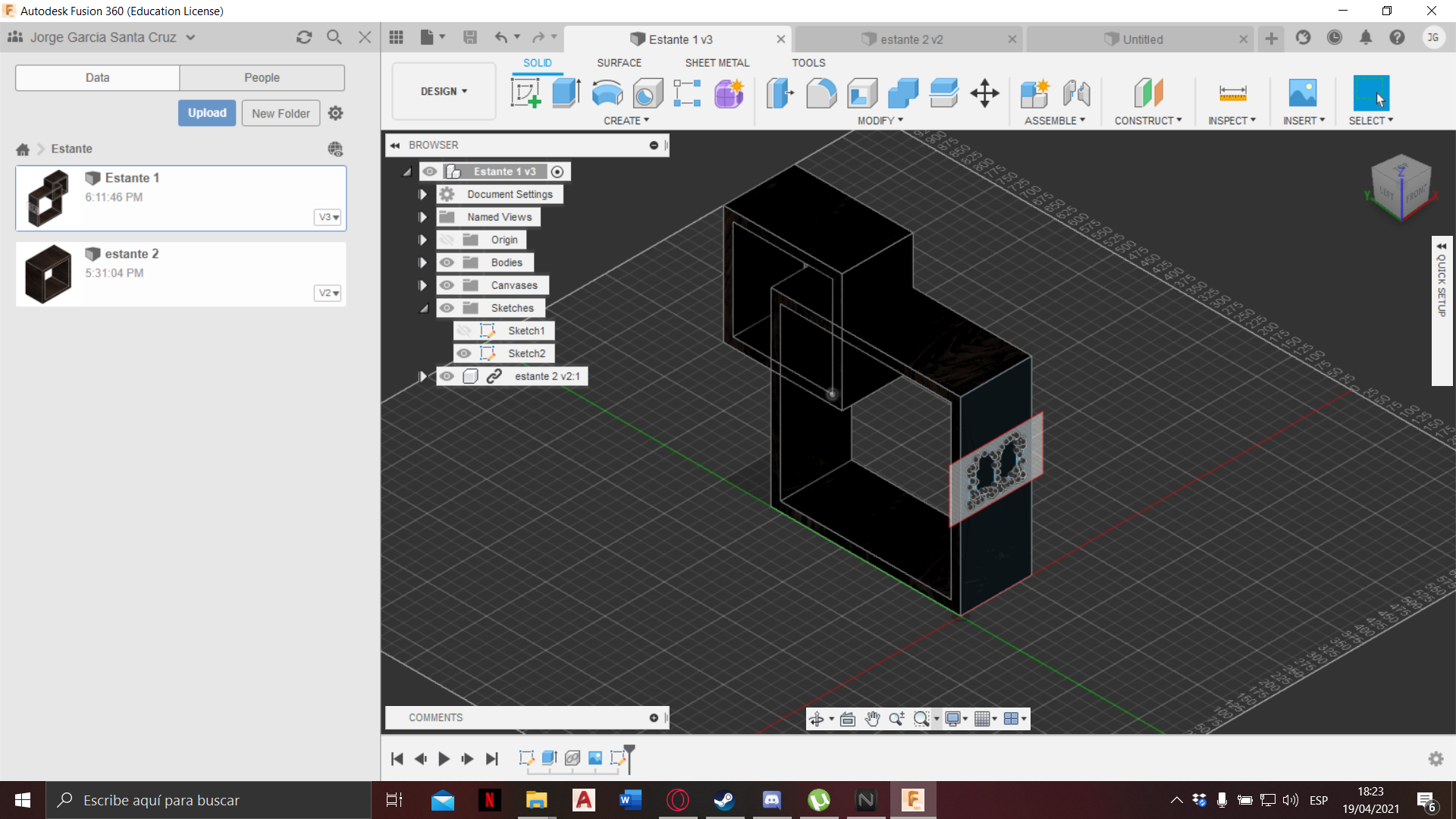Hide the estante 2 v2:1 component
This screenshot has width=1456, height=819.
pos(446,376)
